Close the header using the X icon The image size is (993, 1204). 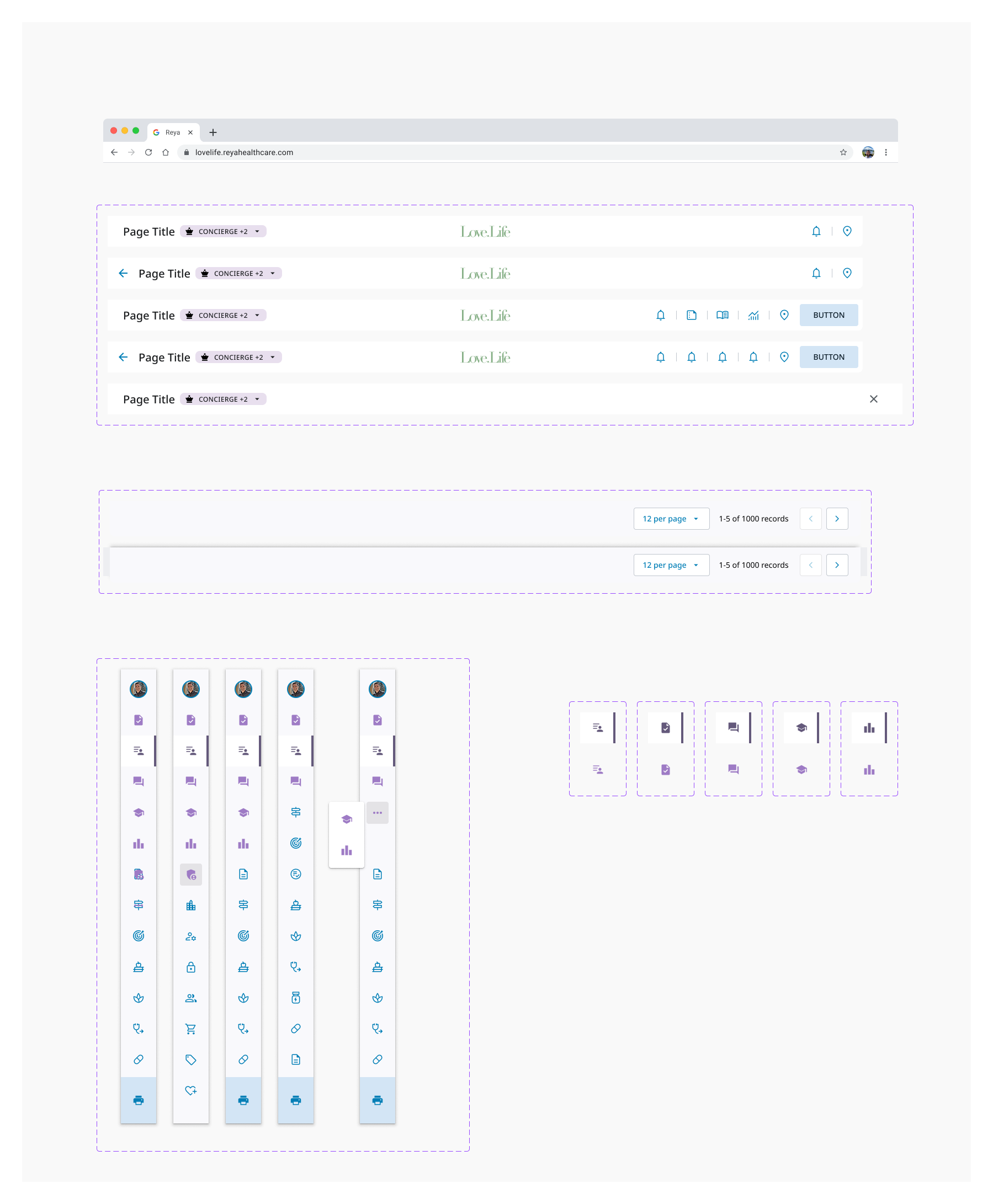pyautogui.click(x=873, y=399)
